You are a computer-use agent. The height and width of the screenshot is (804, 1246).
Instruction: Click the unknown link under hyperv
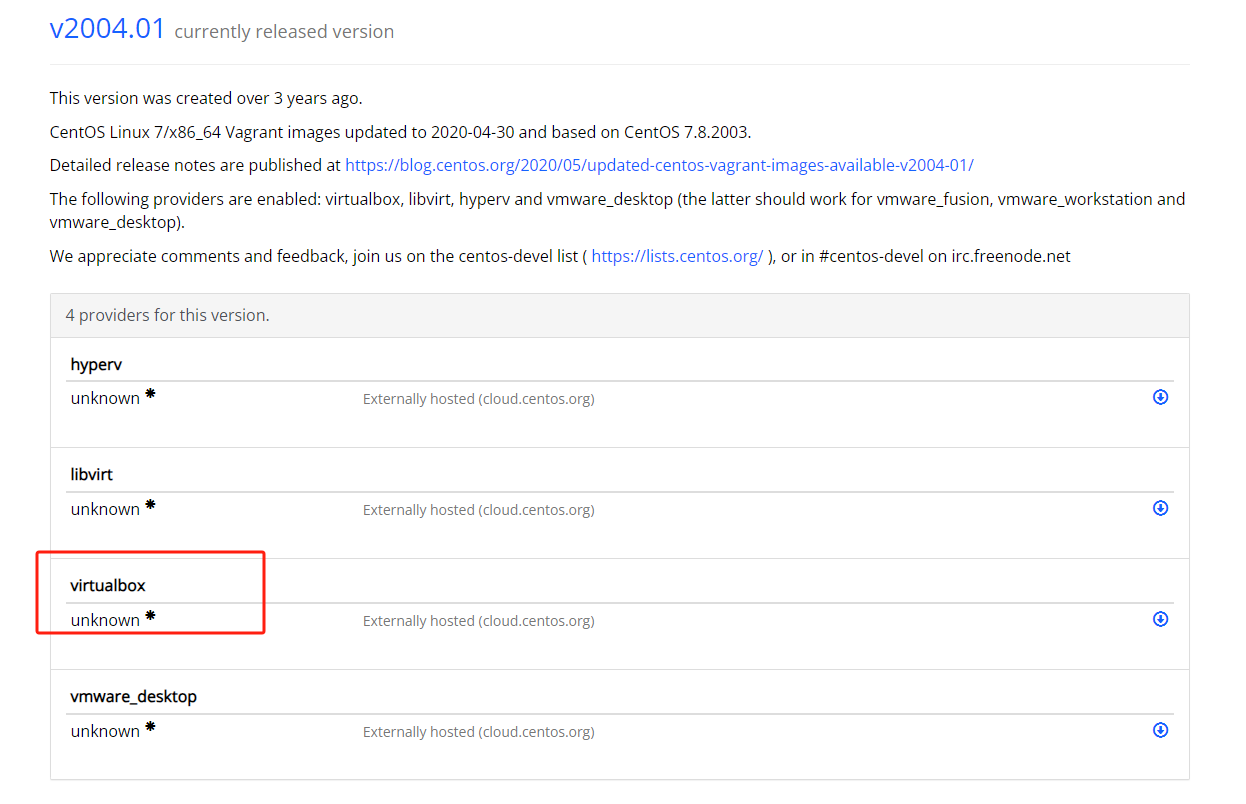pyautogui.click(x=105, y=398)
